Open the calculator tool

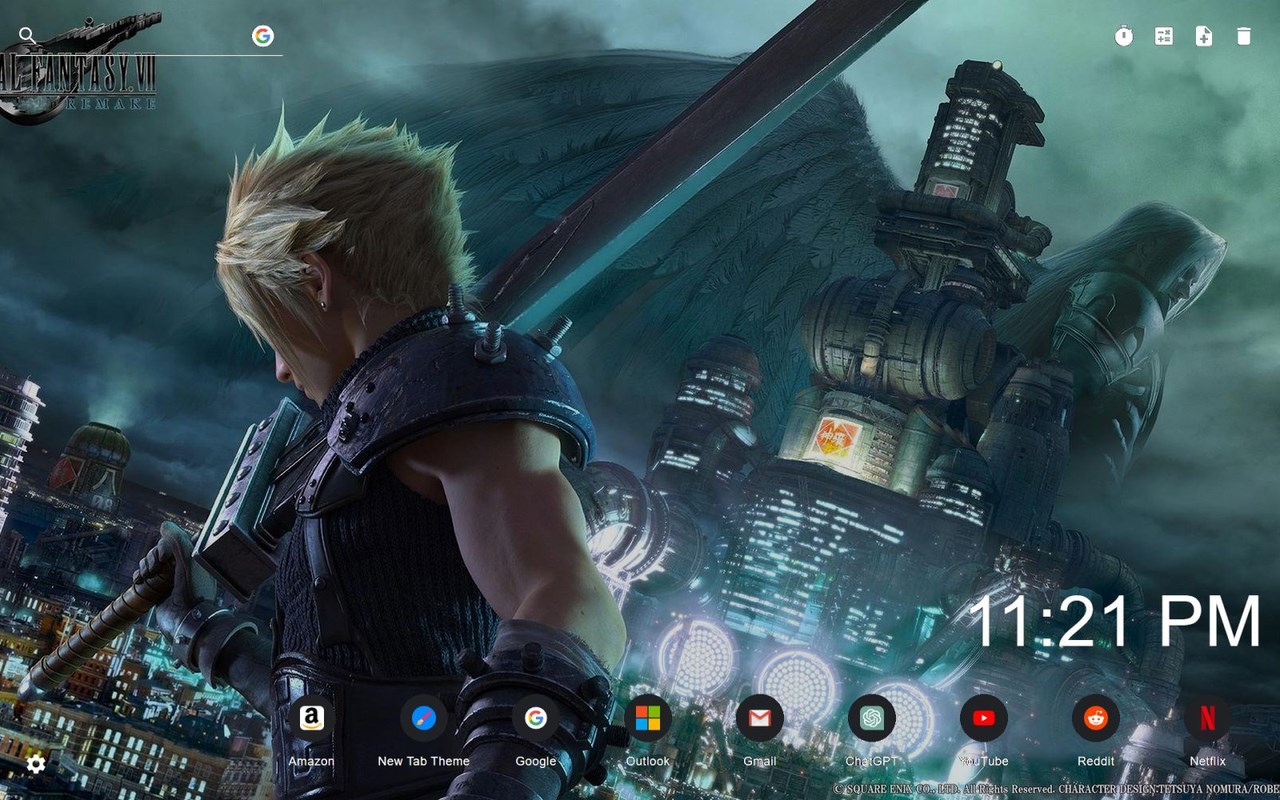[1164, 36]
